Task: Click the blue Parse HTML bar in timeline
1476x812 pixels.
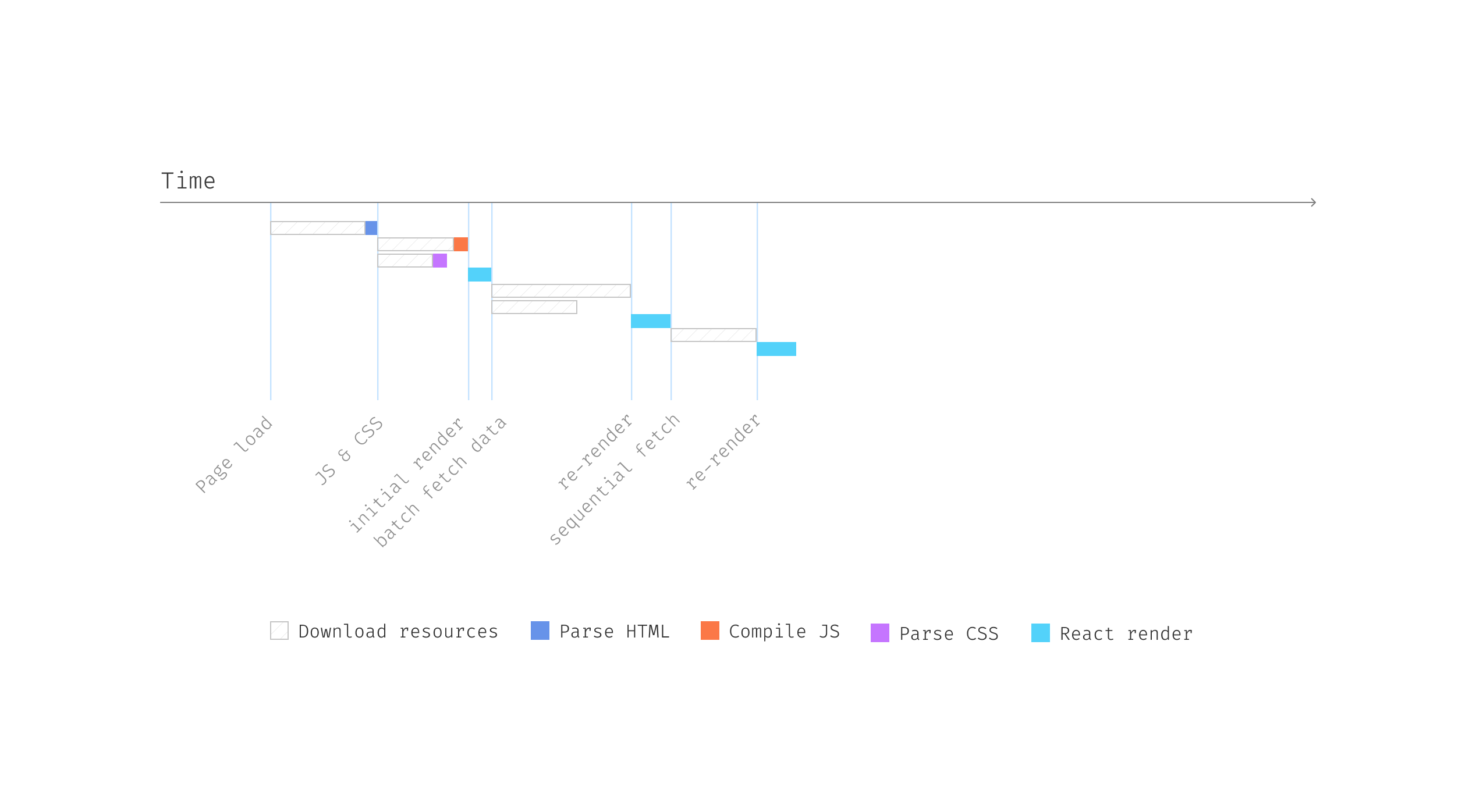Action: coord(371,228)
